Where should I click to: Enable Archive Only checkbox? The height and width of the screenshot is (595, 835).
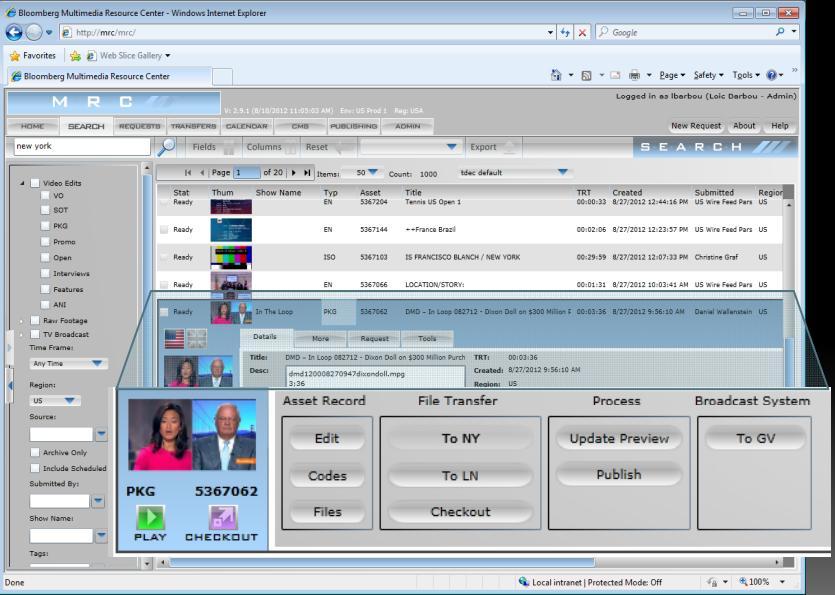[35, 452]
